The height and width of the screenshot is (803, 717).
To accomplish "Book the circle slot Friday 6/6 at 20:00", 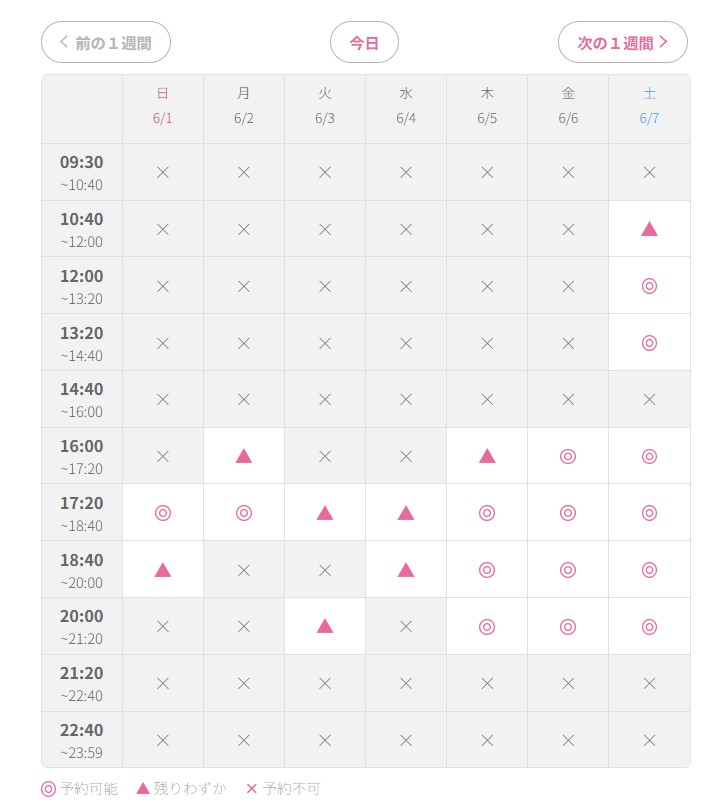I will pos(568,626).
